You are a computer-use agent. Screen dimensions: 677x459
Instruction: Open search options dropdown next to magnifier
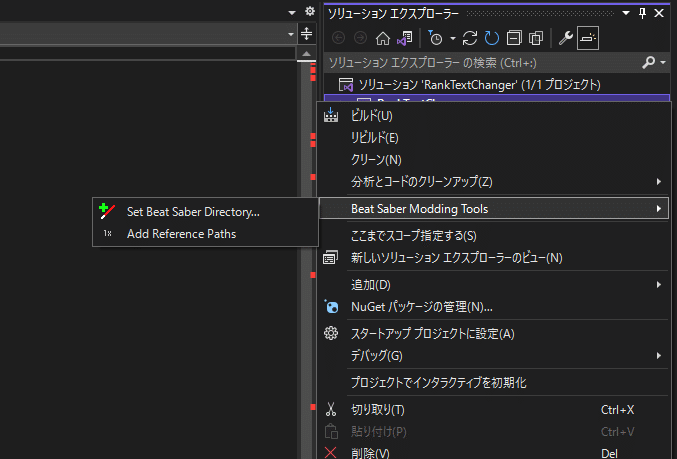[663, 63]
